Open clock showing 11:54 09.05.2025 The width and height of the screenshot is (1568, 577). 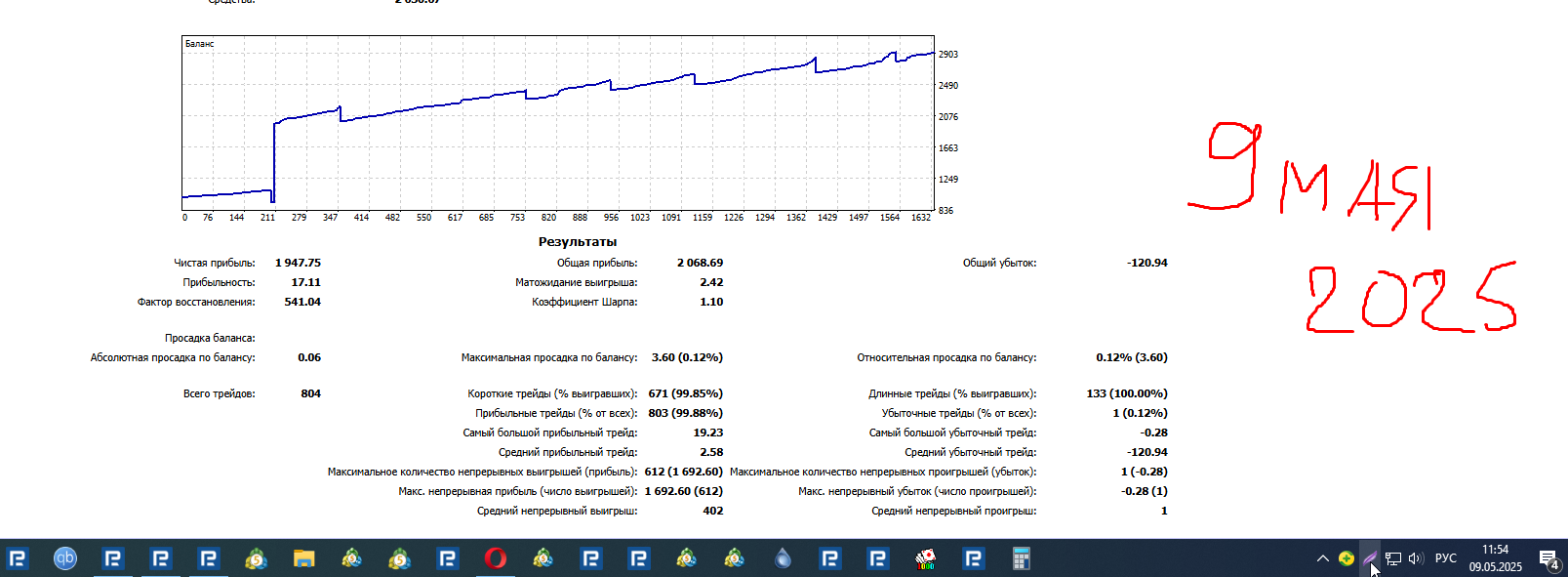pyautogui.click(x=1496, y=558)
